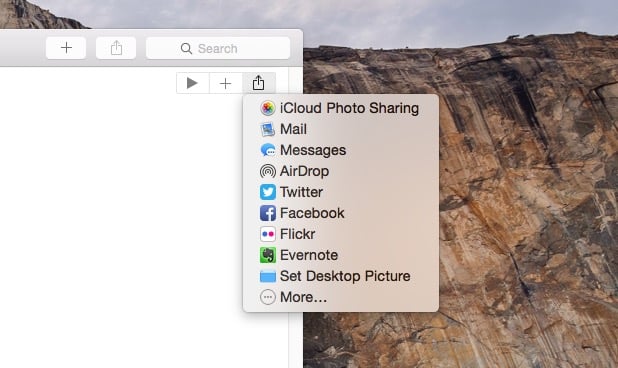Viewport: 618px width, 368px height.
Task: Click the blue desktop picture icon
Action: point(268,276)
